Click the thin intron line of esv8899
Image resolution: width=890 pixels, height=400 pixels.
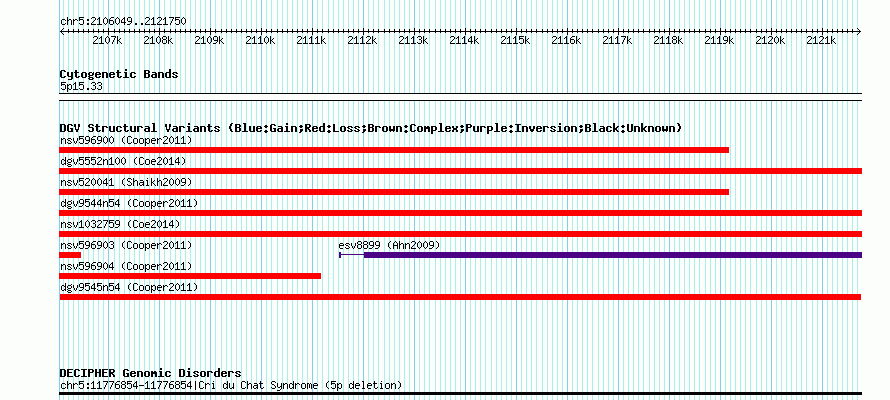coord(352,255)
